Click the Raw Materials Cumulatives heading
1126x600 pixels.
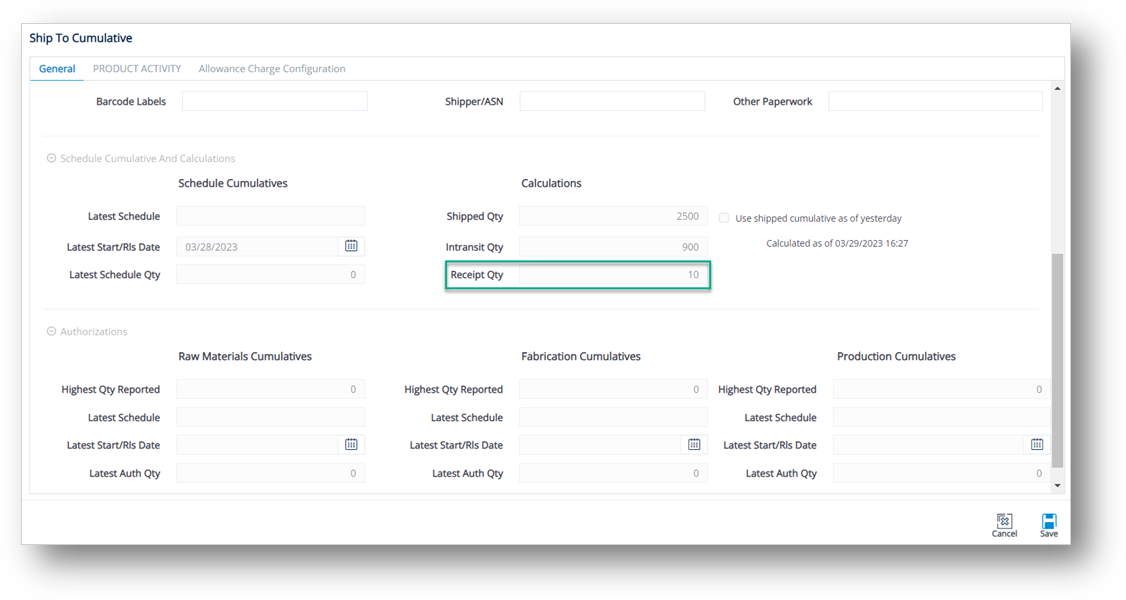coord(245,356)
